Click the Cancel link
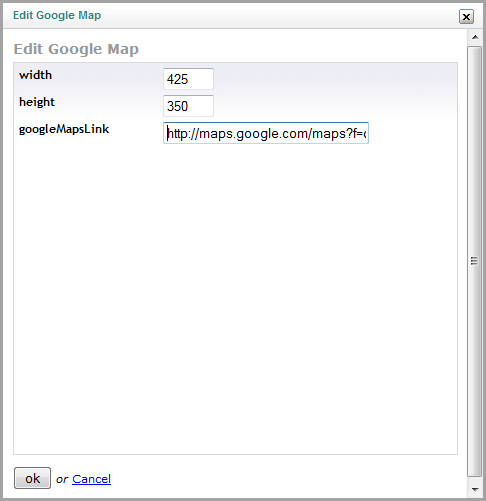Screen dimensions: 486x501 (x=91, y=479)
